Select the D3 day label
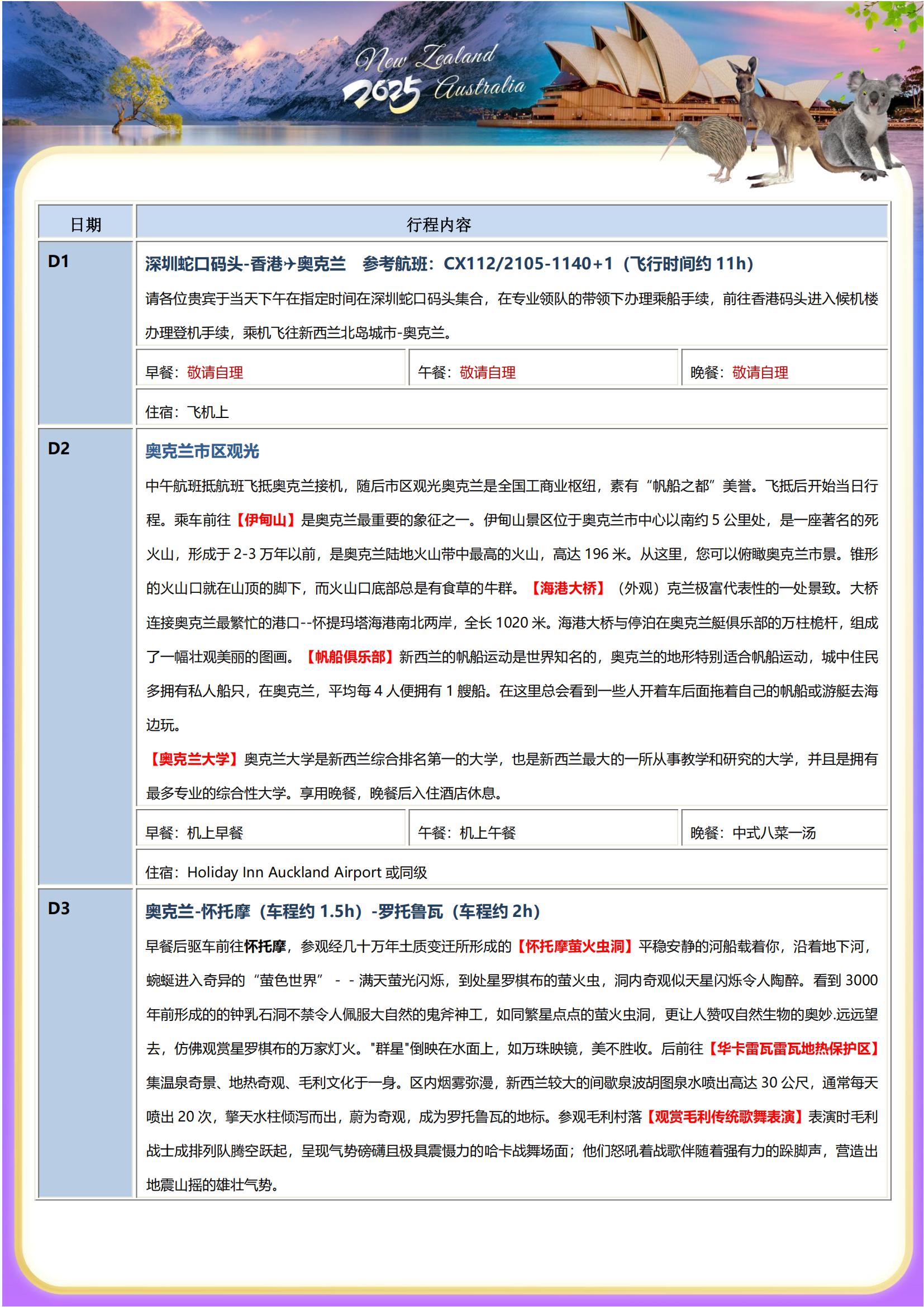The image size is (924, 1307). 59,909
